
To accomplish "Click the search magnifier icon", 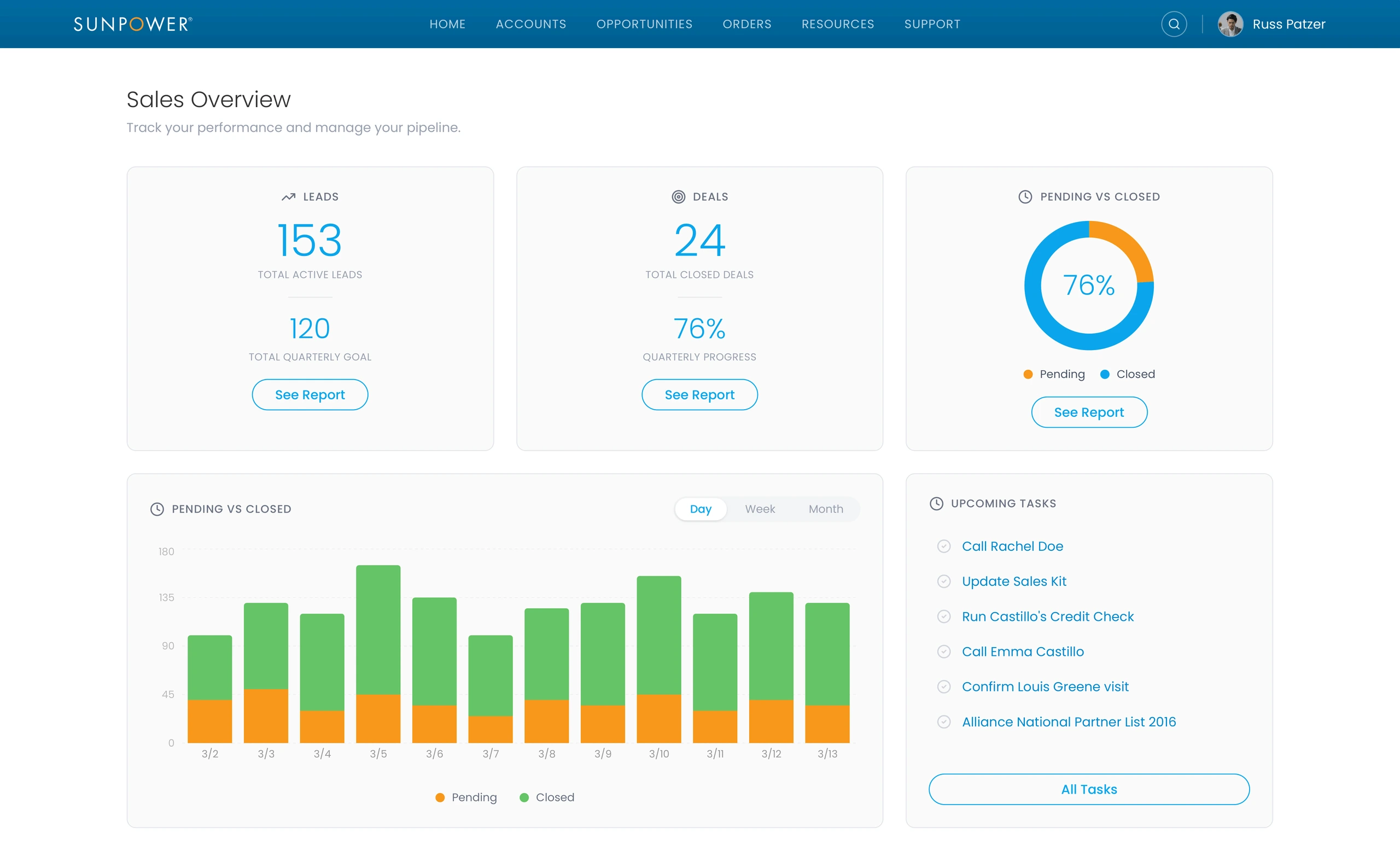I will pos(1174,24).
